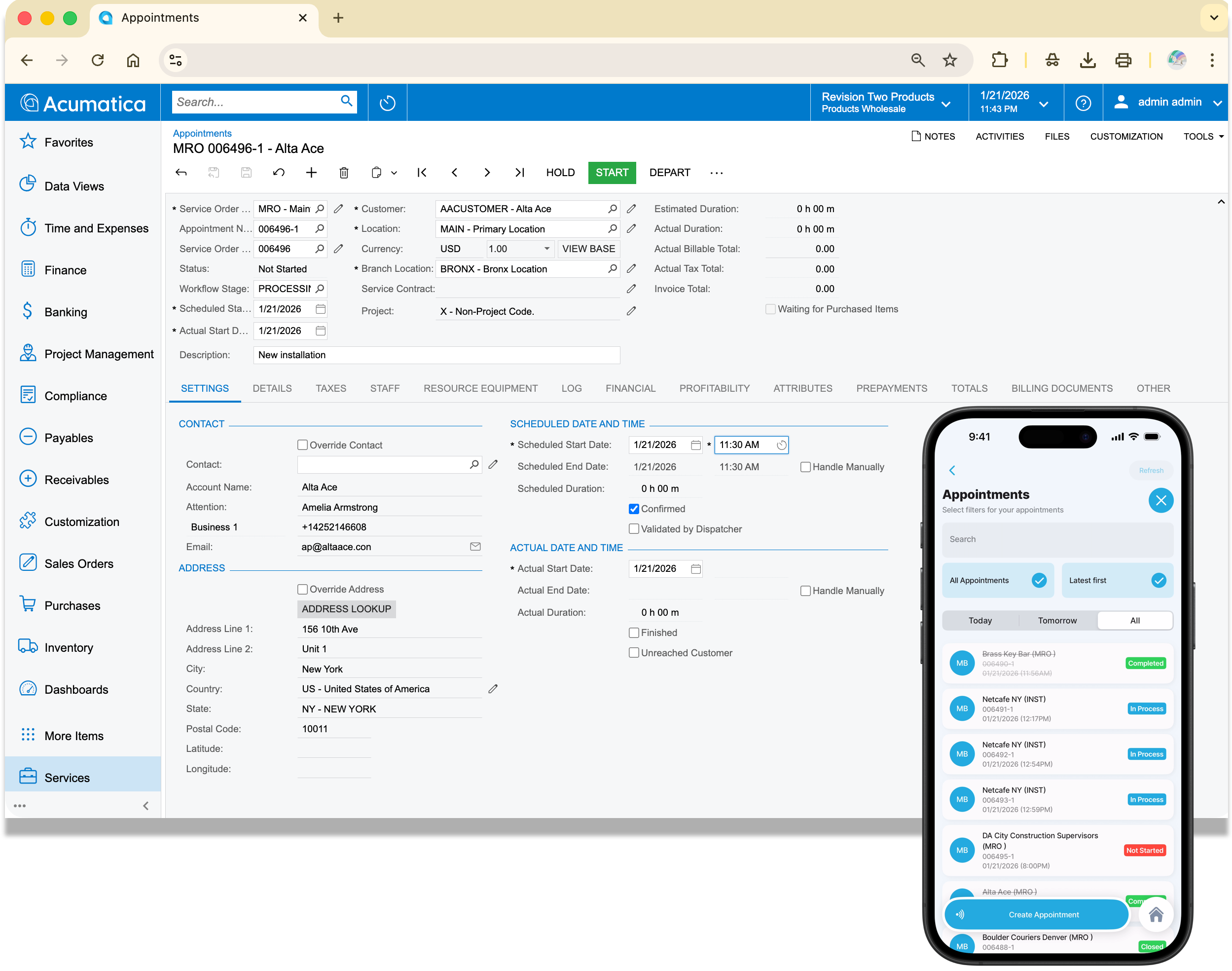Open the currency rate 1.00 dropdown

[546, 249]
